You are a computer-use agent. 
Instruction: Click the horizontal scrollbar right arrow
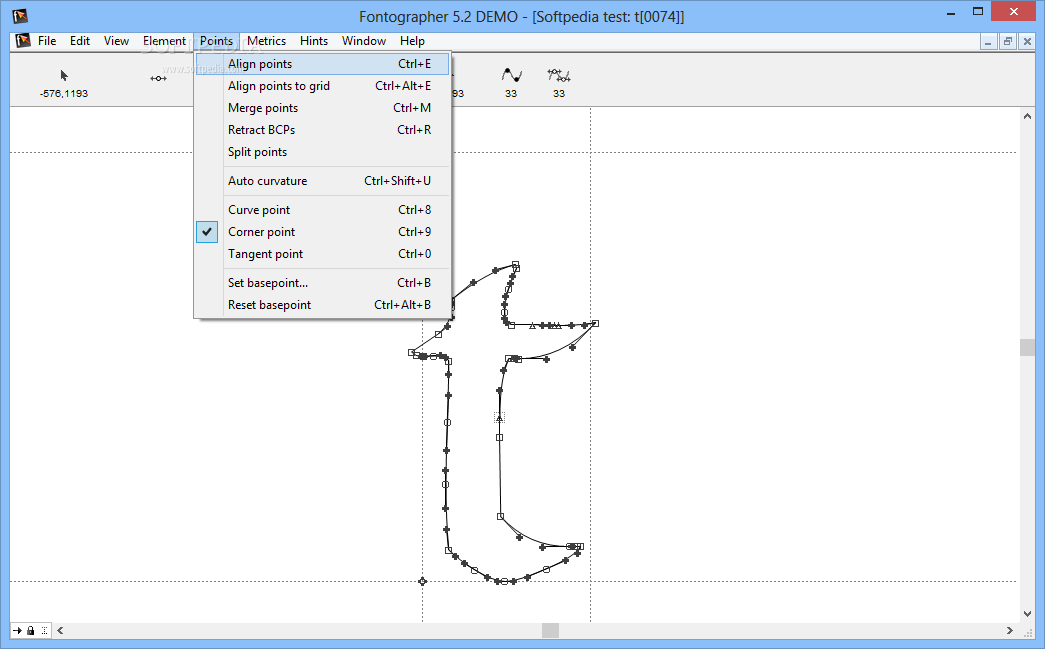tap(1010, 630)
